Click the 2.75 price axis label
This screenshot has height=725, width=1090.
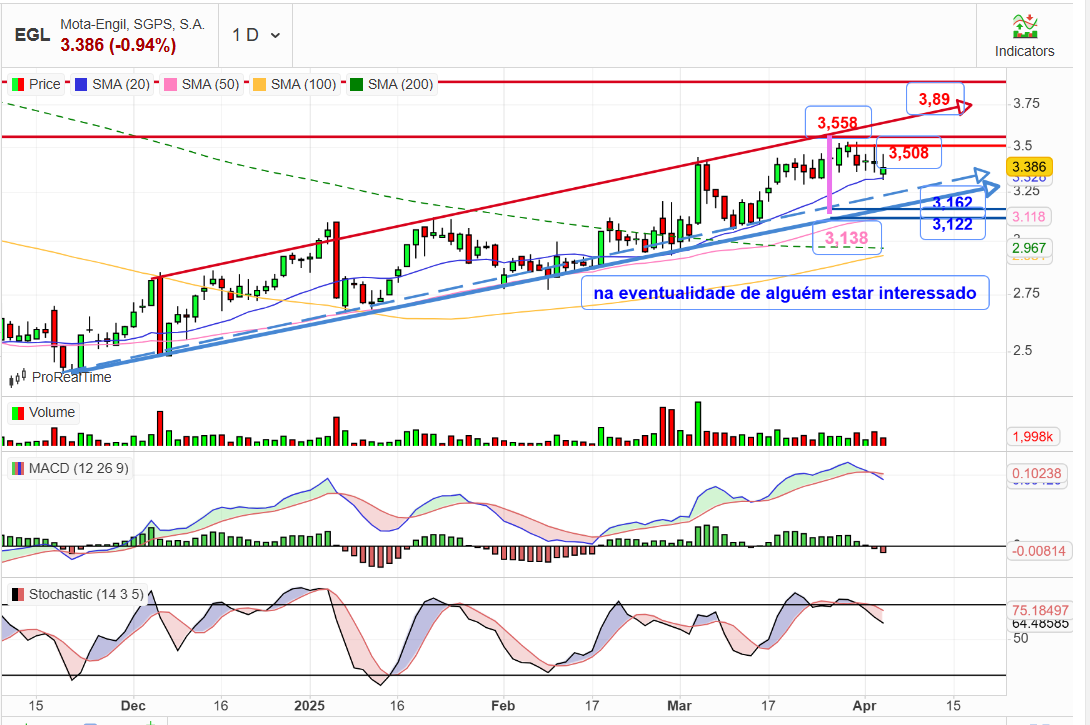(1026, 293)
